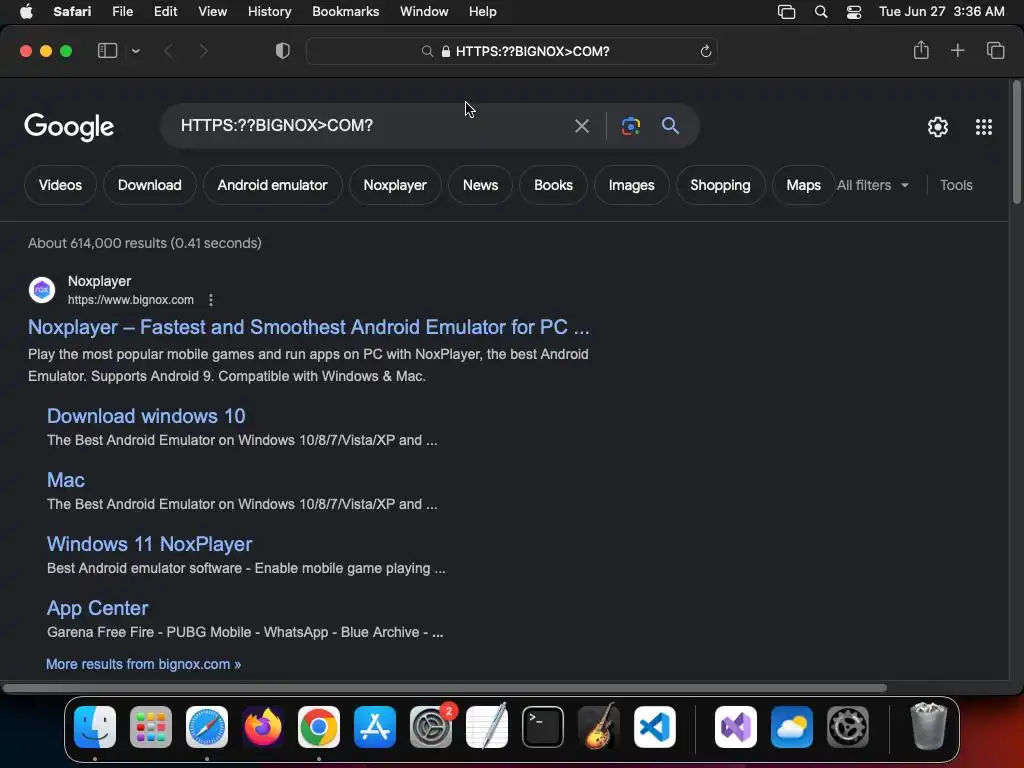Viewport: 1024px width, 768px height.
Task: Click the Google logo
Action: (x=69, y=127)
